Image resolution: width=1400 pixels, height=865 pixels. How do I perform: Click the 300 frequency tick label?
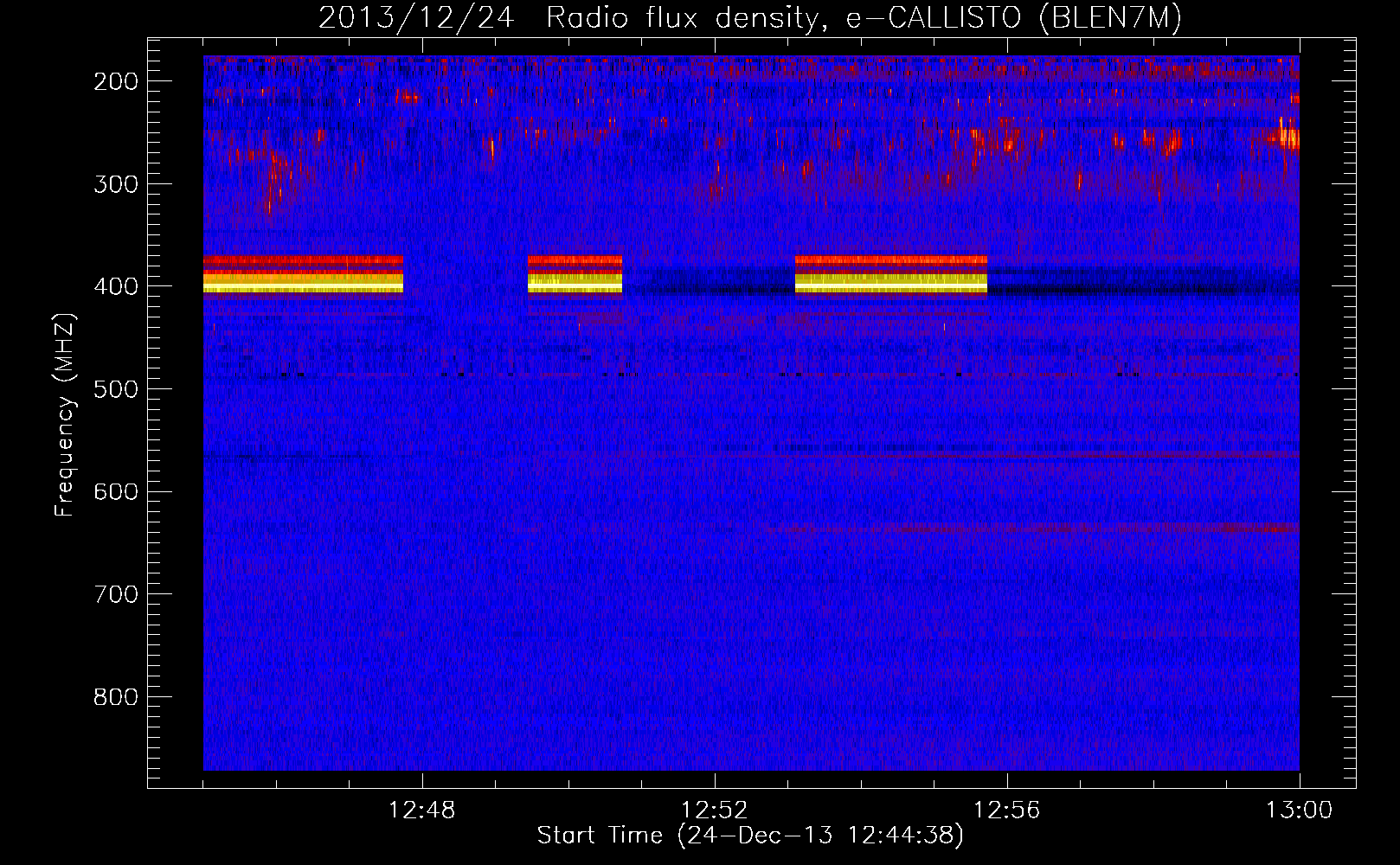coord(116,183)
